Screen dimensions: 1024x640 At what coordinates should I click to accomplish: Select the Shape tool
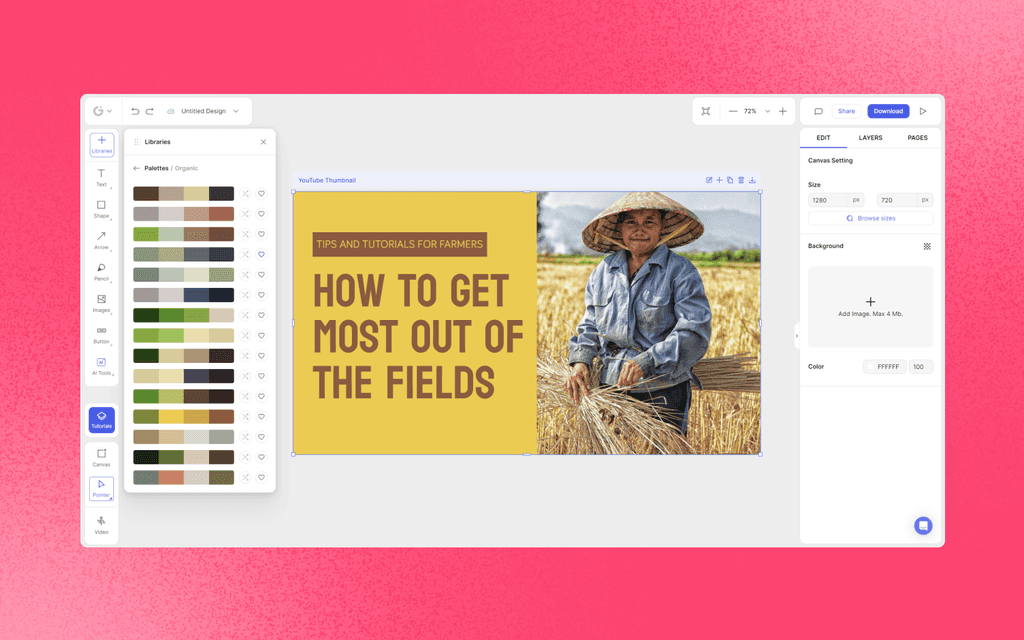pyautogui.click(x=101, y=209)
